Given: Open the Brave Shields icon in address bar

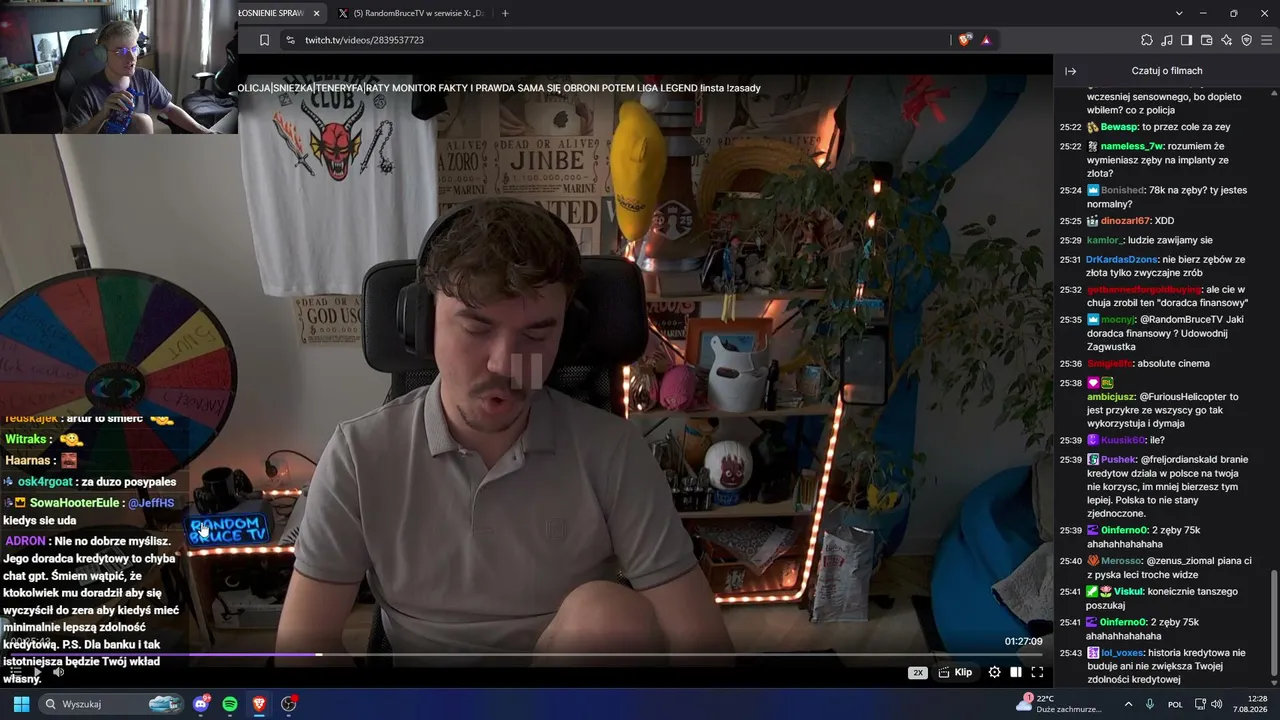Looking at the screenshot, I should coord(965,40).
